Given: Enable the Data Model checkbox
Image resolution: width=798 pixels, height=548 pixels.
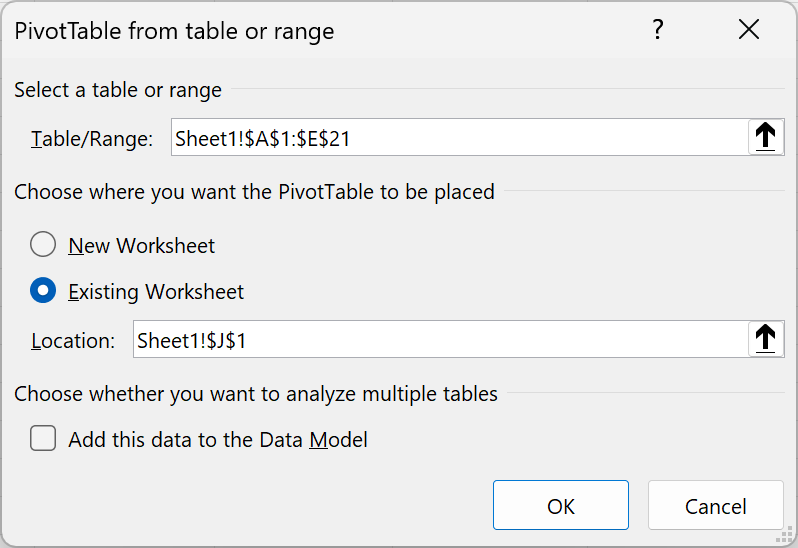Looking at the screenshot, I should [x=43, y=439].
